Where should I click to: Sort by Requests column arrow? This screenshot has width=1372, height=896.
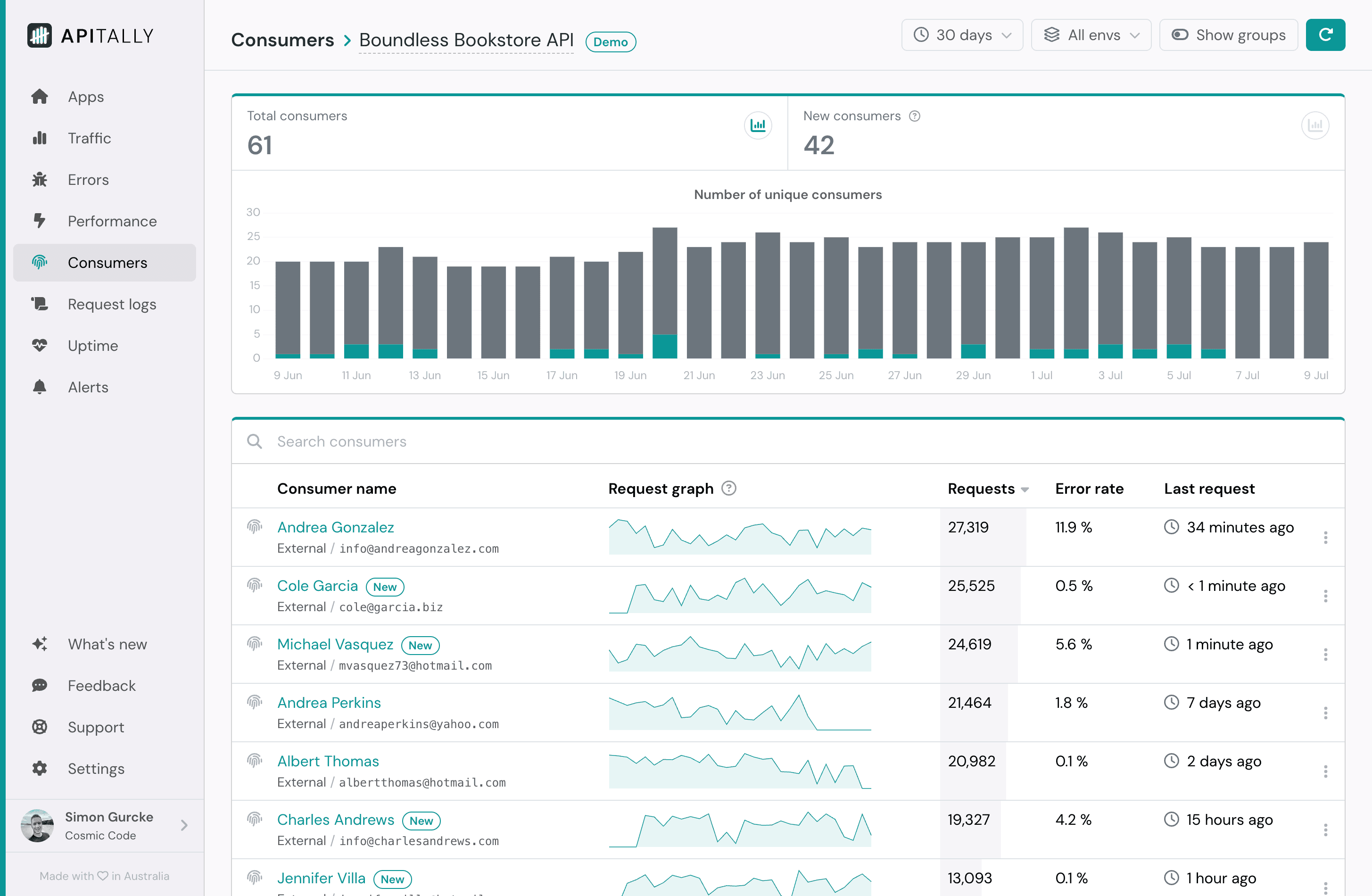1025,489
